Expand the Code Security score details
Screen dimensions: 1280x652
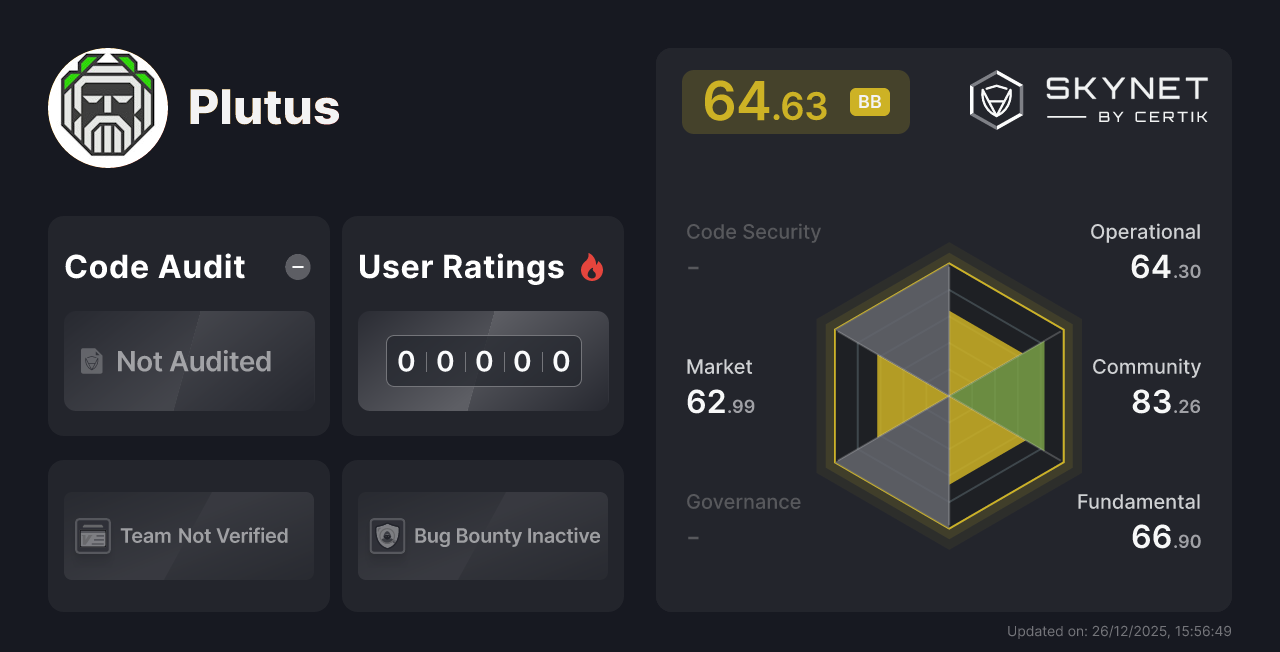pyautogui.click(x=753, y=246)
